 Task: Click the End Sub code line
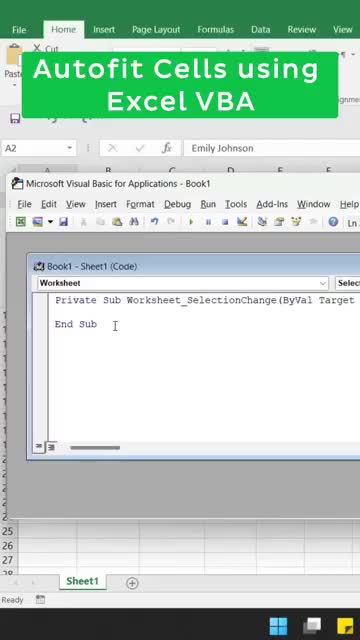pyautogui.click(x=76, y=324)
